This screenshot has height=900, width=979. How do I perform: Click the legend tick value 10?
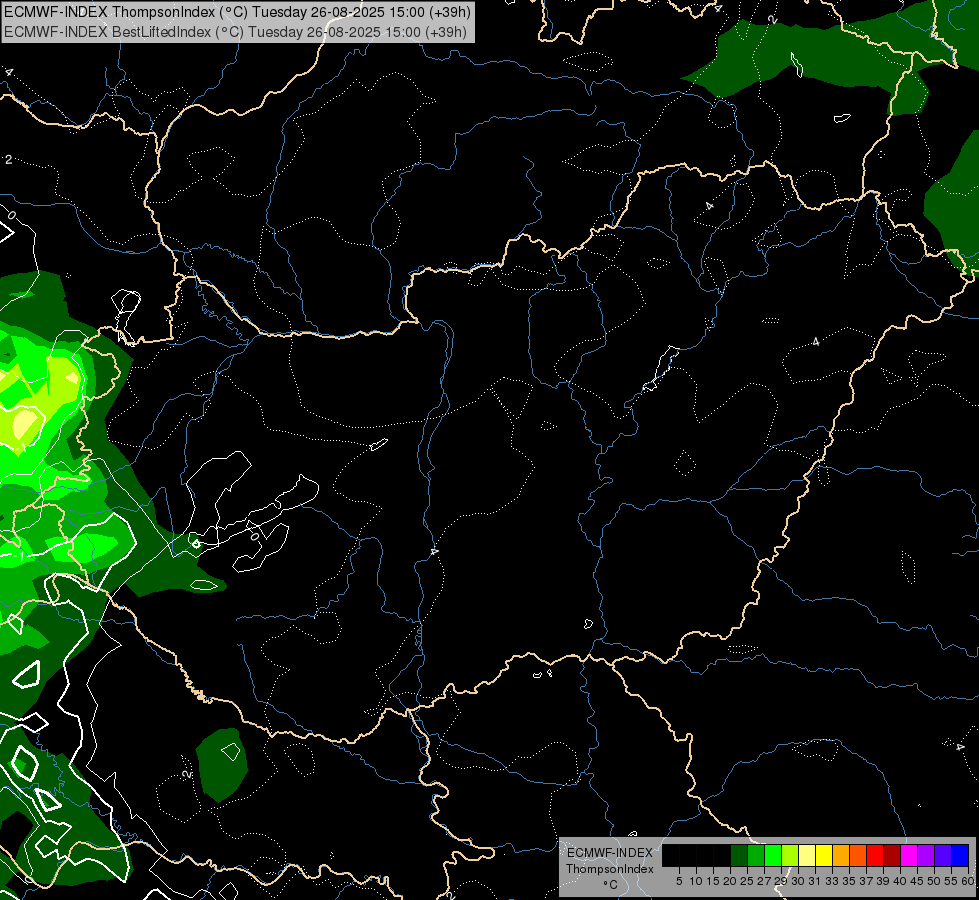tap(696, 881)
